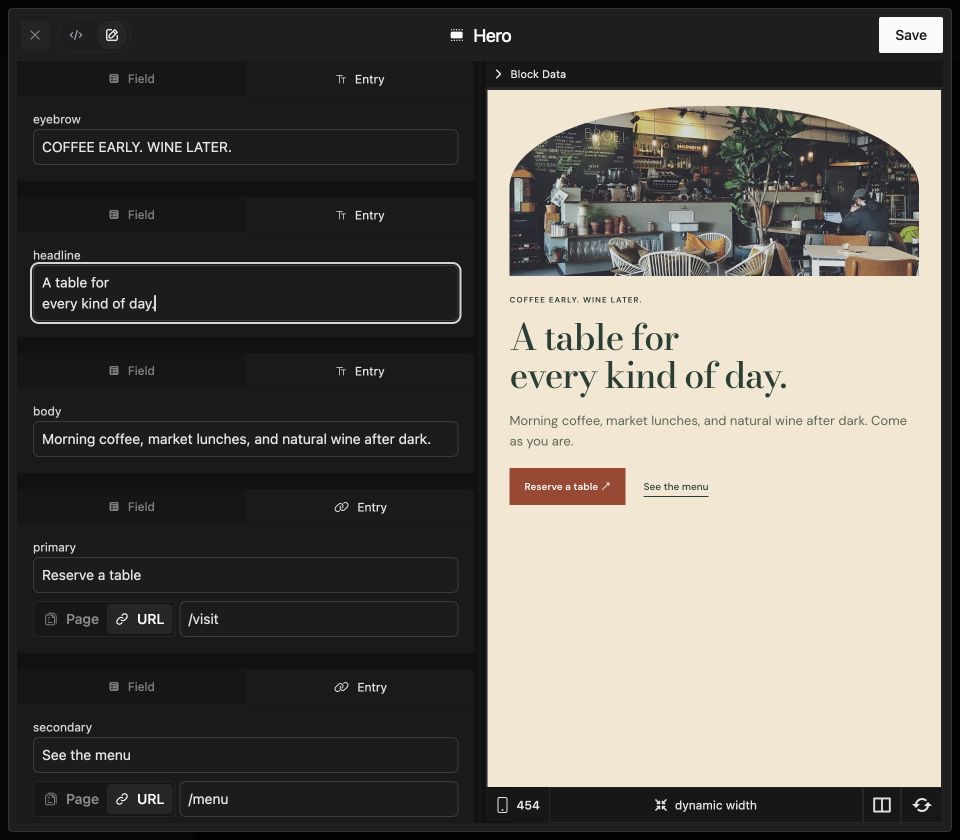Toggle split panel layout icon
The width and height of the screenshot is (960, 840).
[882, 805]
